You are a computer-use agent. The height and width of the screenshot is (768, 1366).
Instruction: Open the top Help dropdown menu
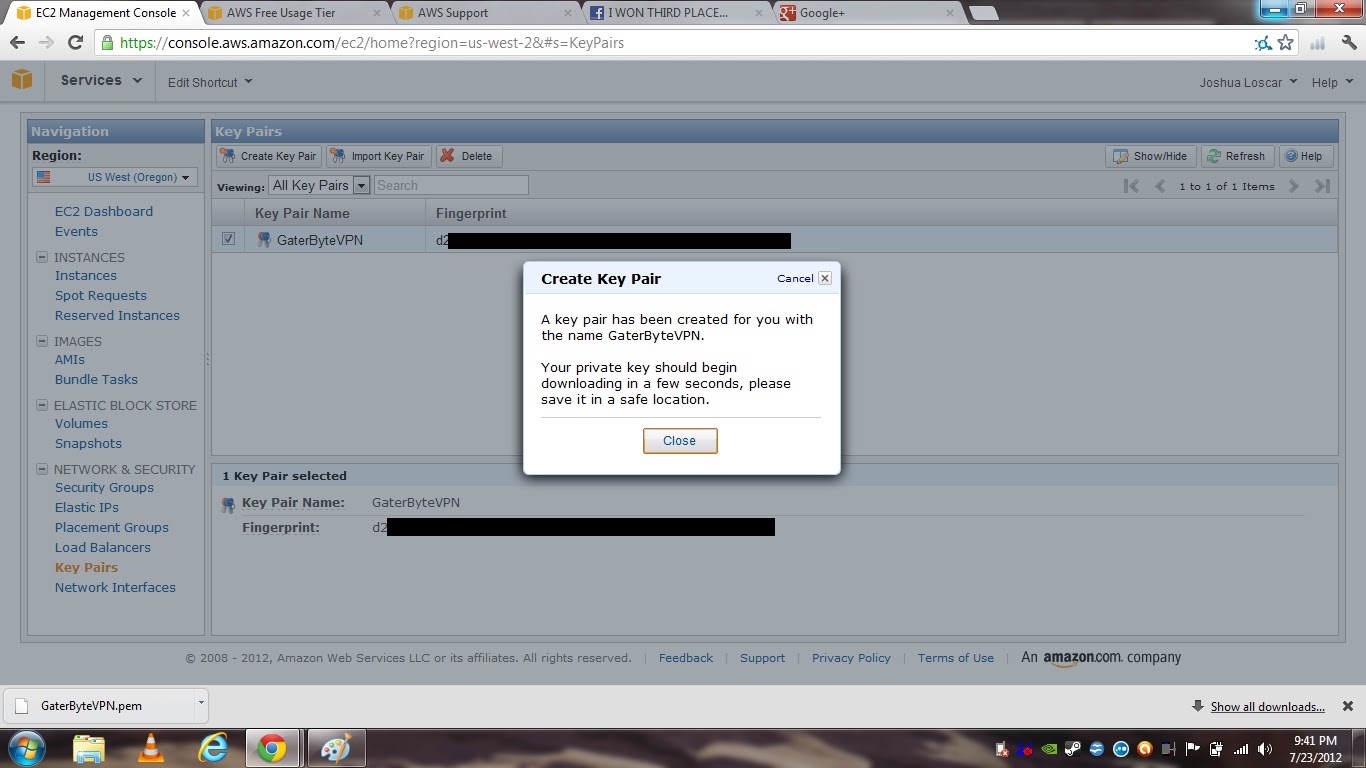tap(1331, 82)
